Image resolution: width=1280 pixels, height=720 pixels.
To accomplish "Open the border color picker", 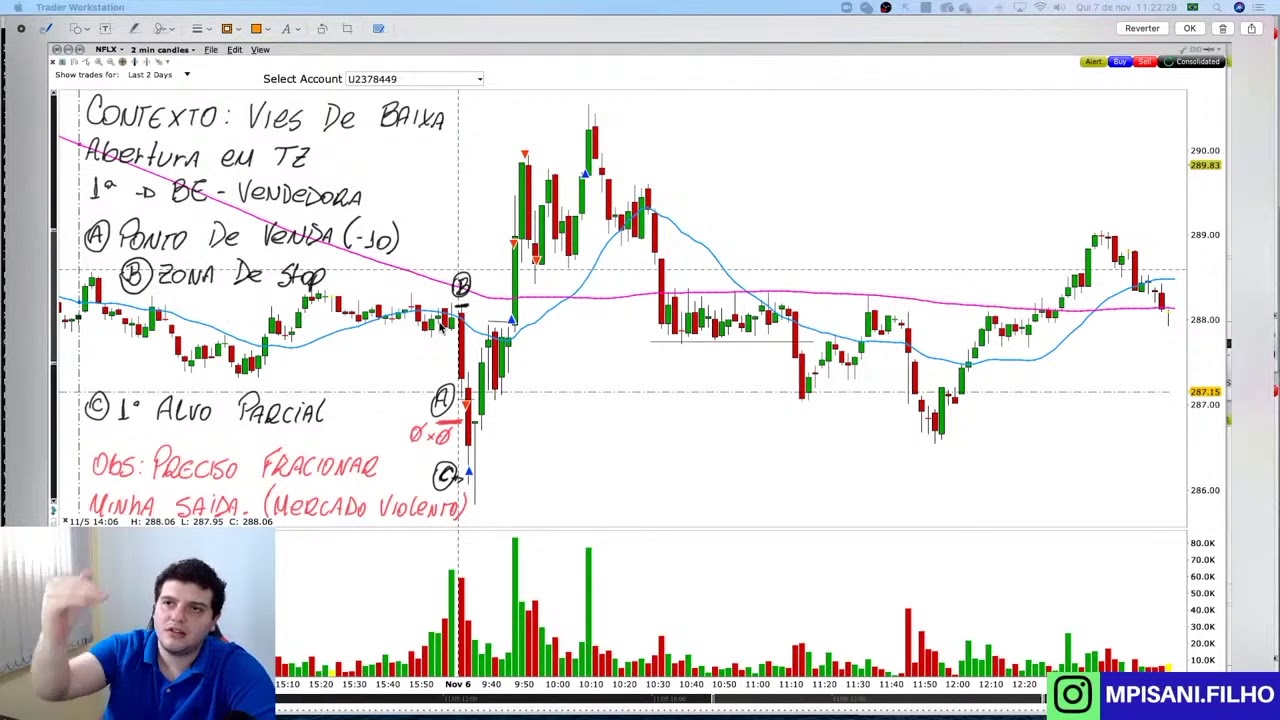I will (x=227, y=29).
